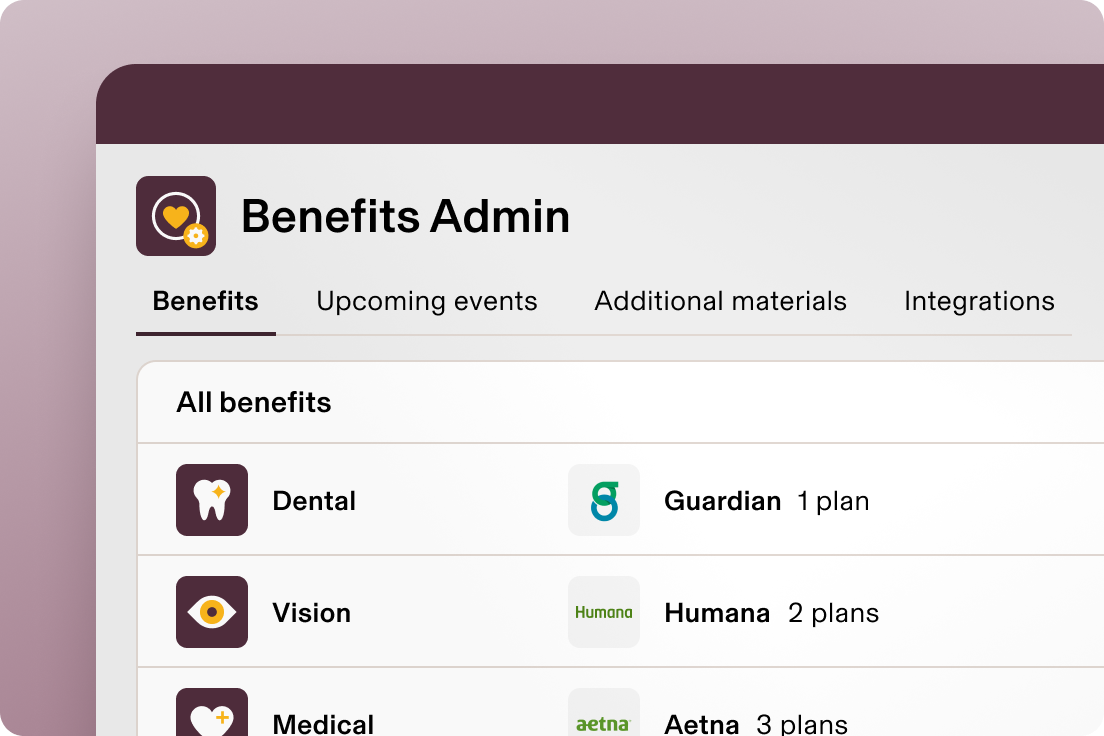Click the Benefits Admin heart app icon
This screenshot has width=1104, height=736.
coord(175,215)
